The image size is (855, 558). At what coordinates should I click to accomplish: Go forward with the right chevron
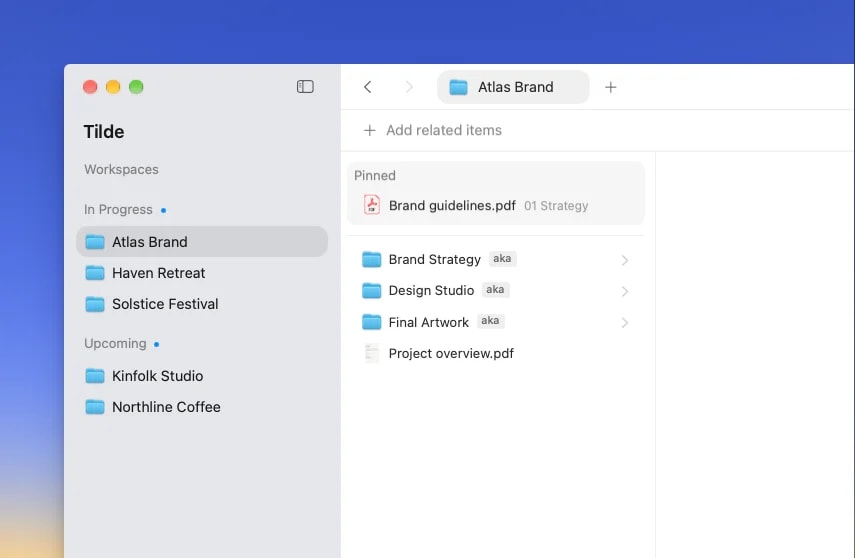408,87
